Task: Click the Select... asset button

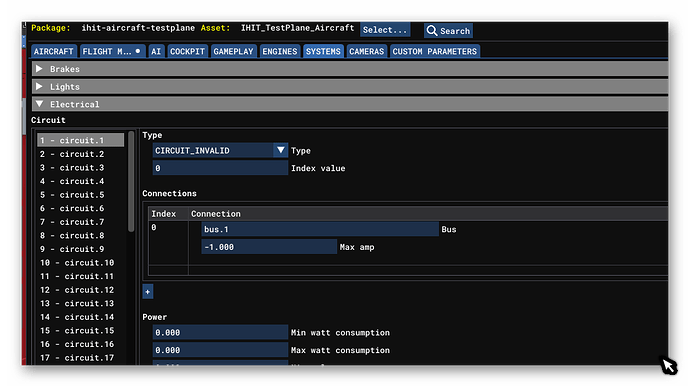Action: (385, 30)
